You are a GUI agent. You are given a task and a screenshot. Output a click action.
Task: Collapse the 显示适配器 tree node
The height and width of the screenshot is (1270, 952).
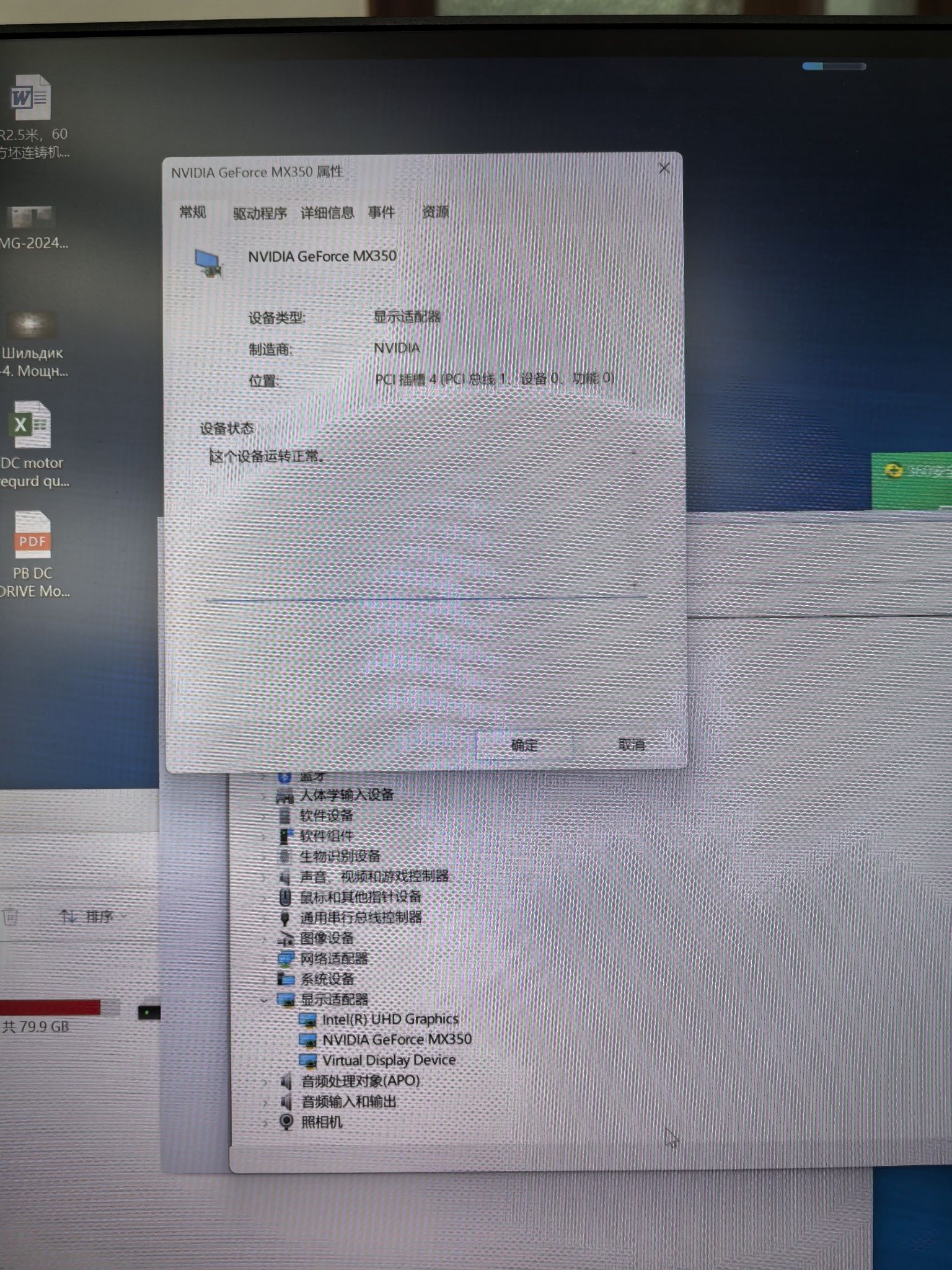[x=264, y=1000]
